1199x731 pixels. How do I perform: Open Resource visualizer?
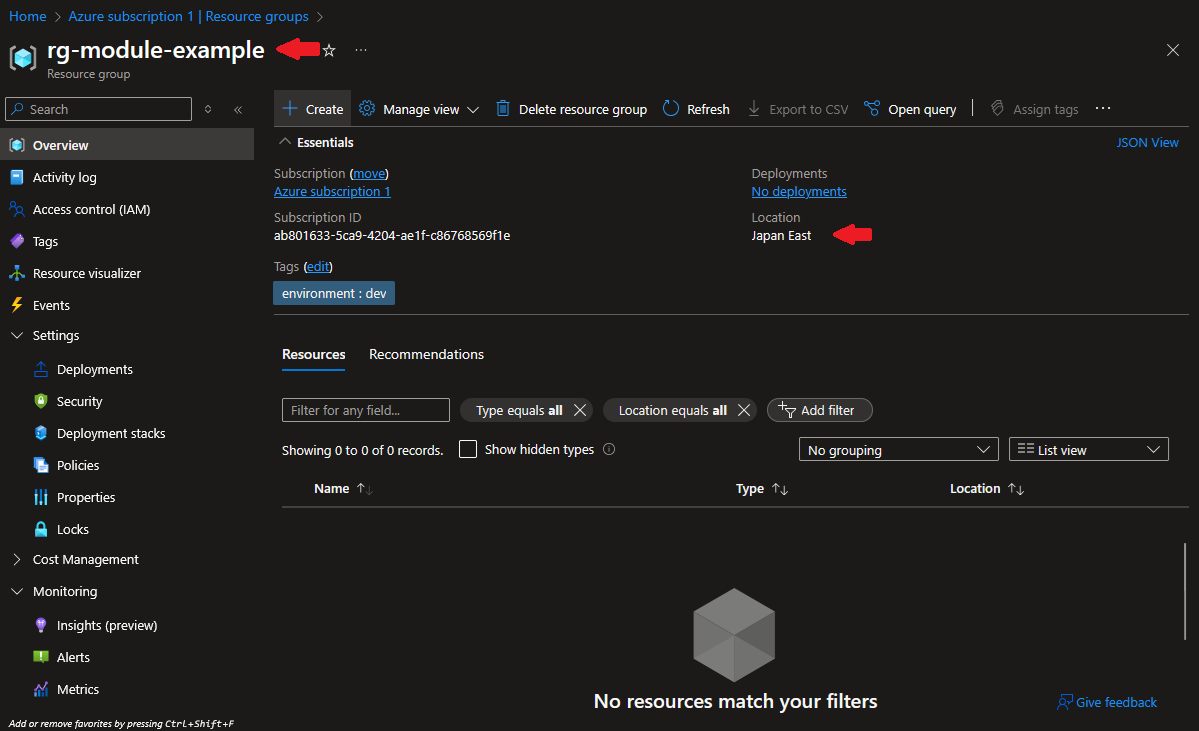tap(86, 274)
